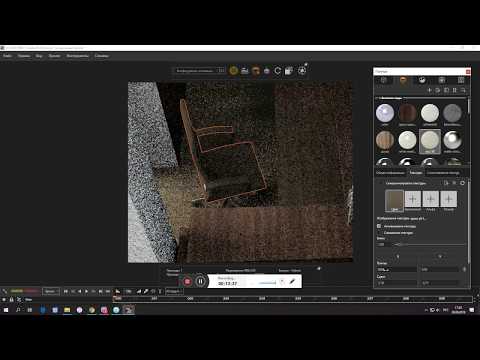
Task: Open the Текстура sub-tab
Action: tap(416, 173)
